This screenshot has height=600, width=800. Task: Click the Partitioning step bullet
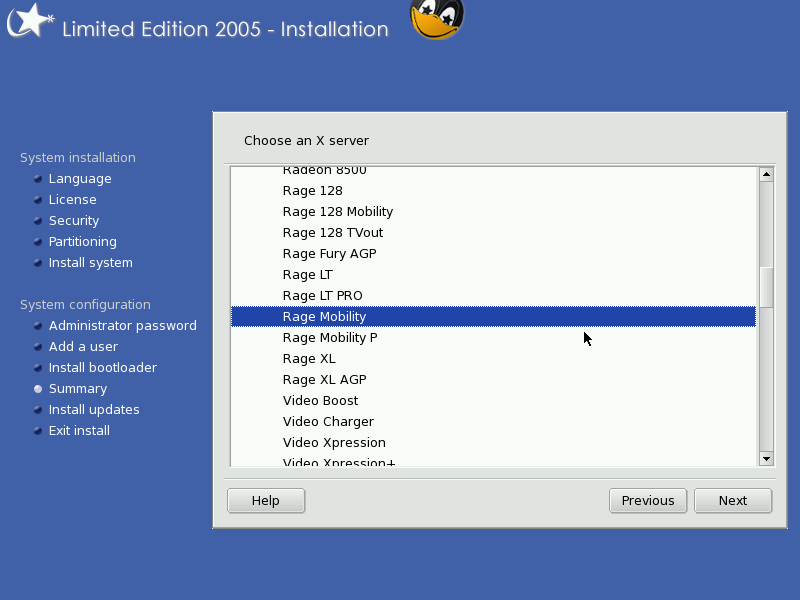(38, 242)
